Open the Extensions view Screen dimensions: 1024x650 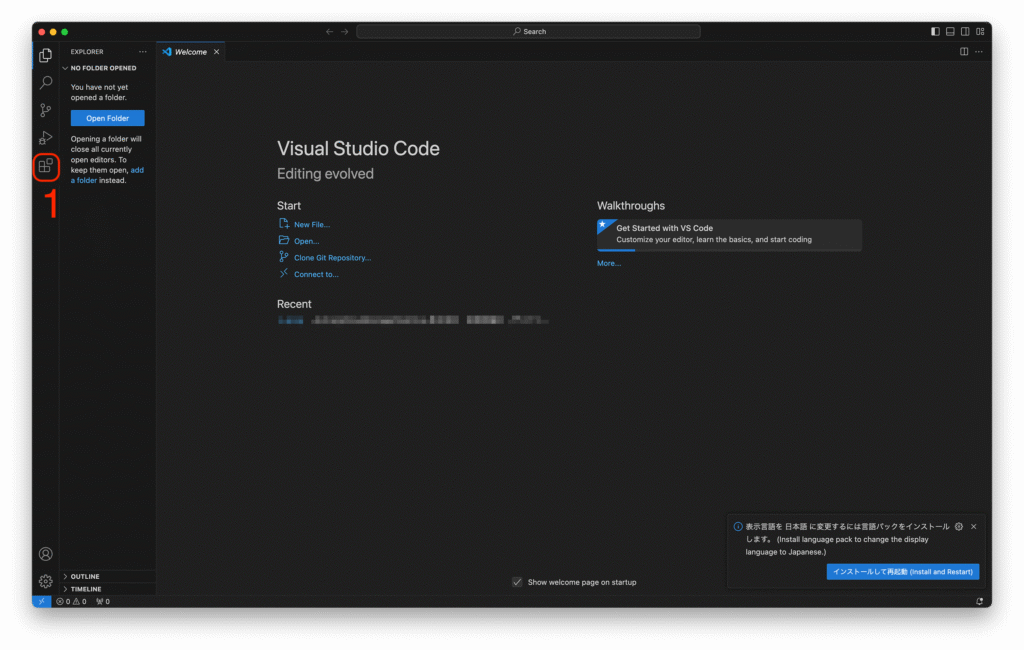[x=46, y=167]
